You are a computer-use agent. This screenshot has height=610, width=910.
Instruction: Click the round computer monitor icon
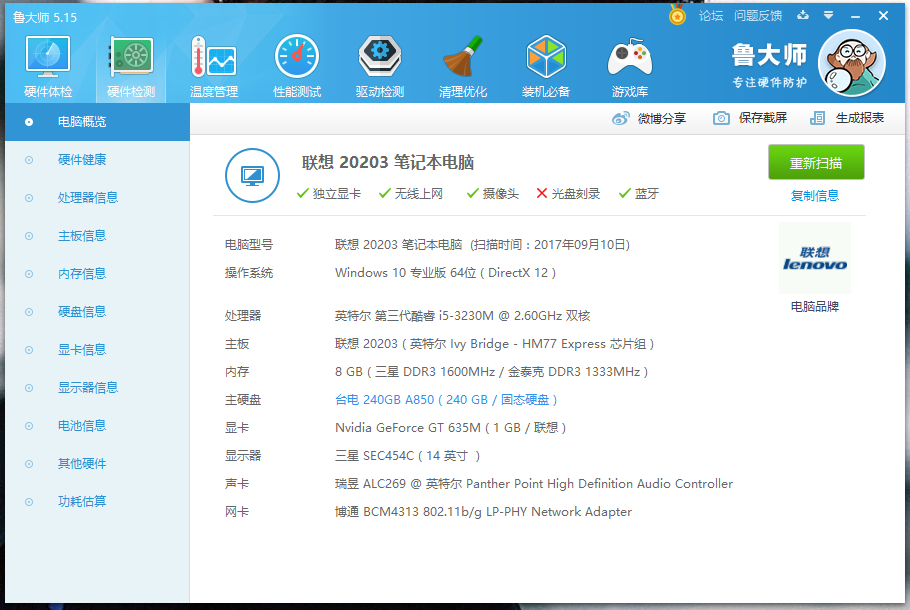[252, 175]
